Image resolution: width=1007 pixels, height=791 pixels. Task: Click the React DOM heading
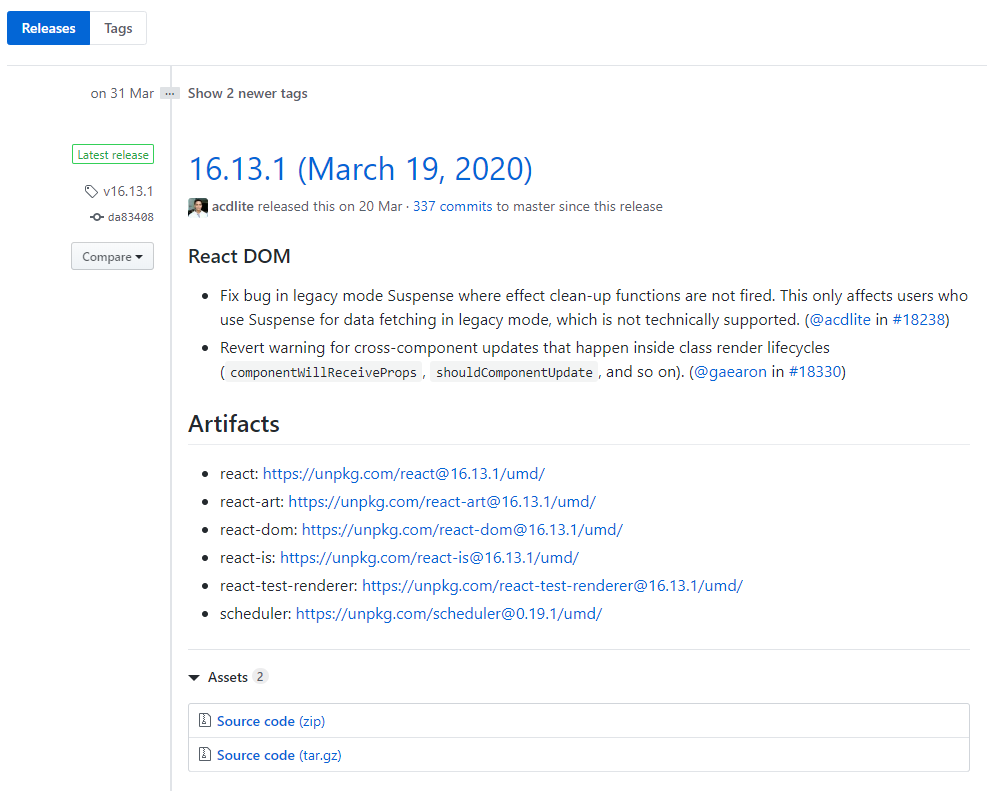point(239,256)
